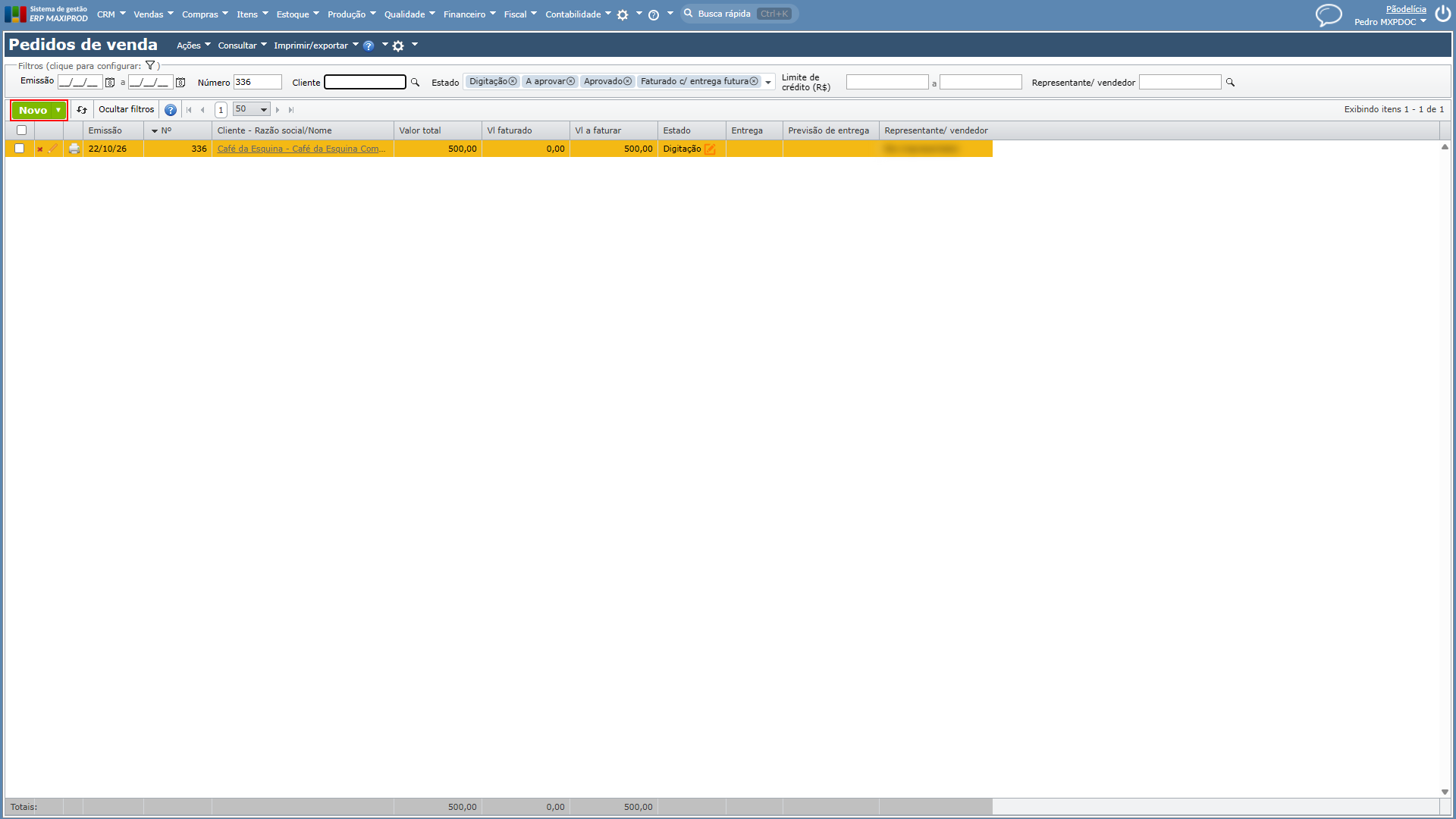The height and width of the screenshot is (819, 1456).
Task: Click the Número filter input field
Action: pos(257,83)
